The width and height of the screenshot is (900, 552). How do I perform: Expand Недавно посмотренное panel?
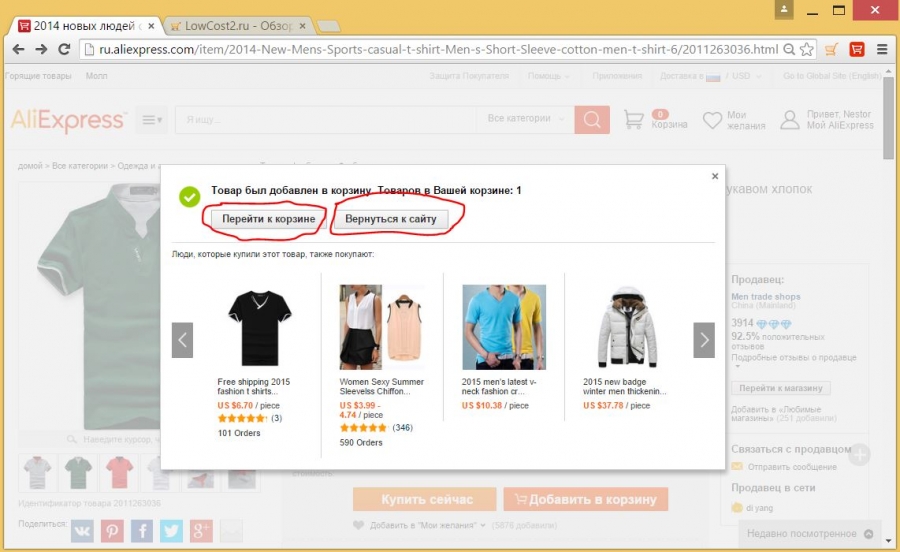[809, 534]
